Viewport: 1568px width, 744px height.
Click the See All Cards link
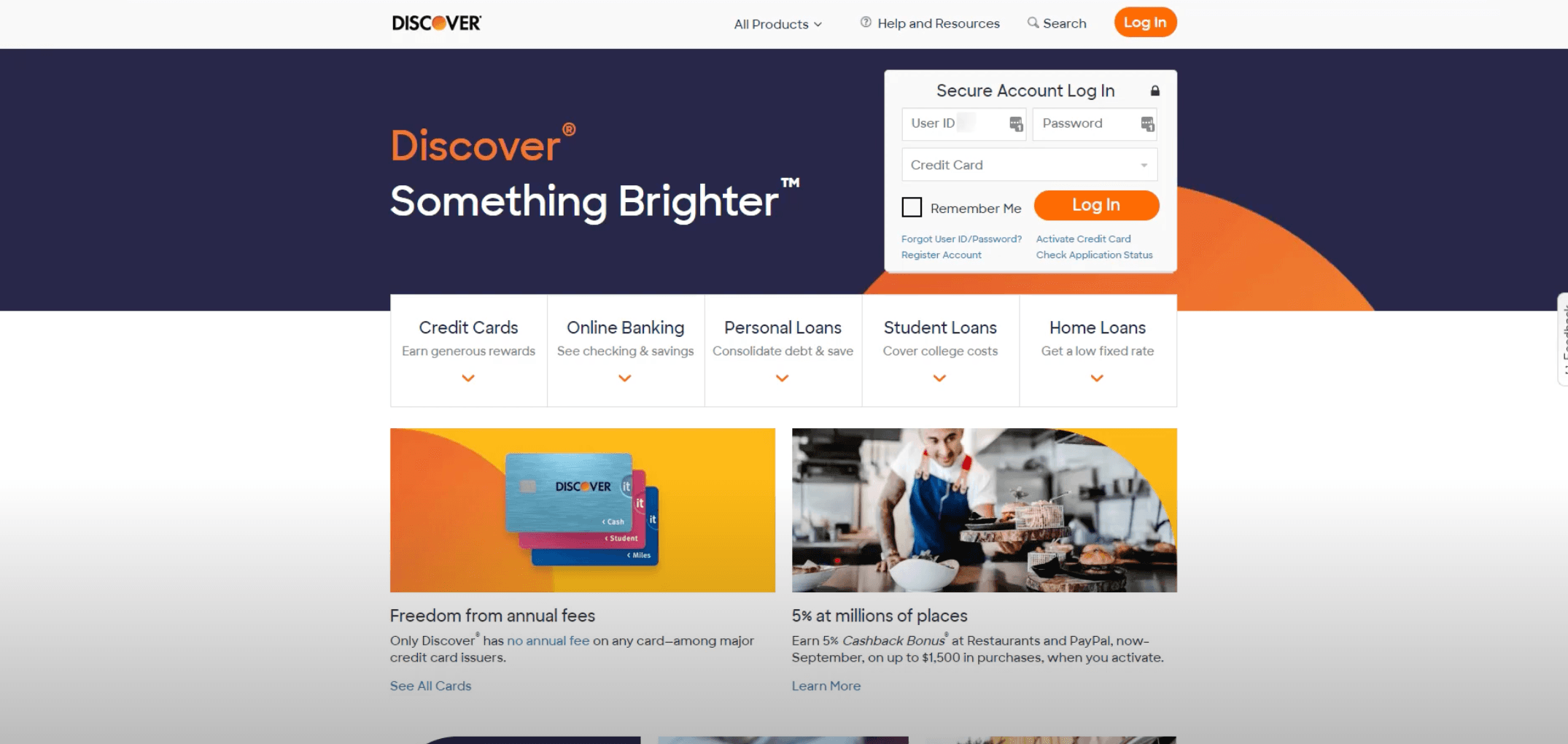click(430, 686)
